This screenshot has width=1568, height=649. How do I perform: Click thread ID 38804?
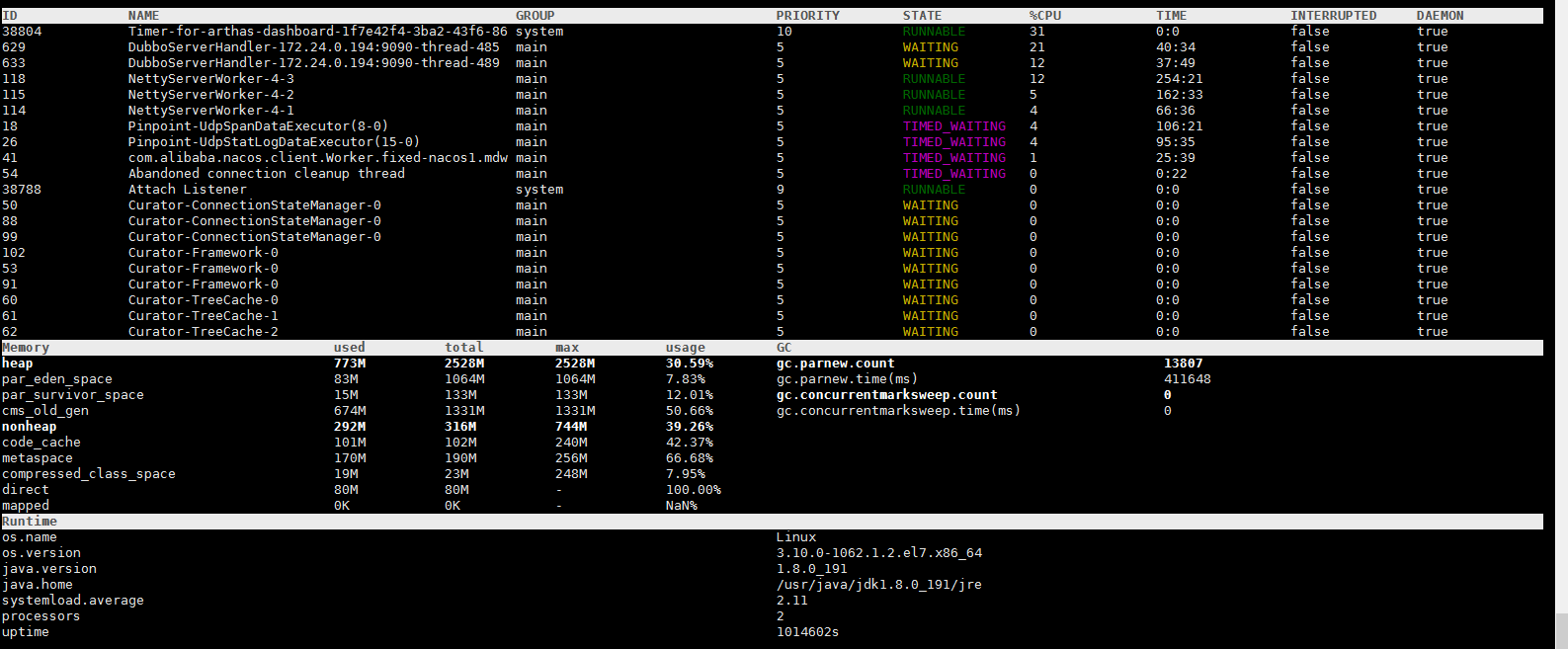(22, 32)
